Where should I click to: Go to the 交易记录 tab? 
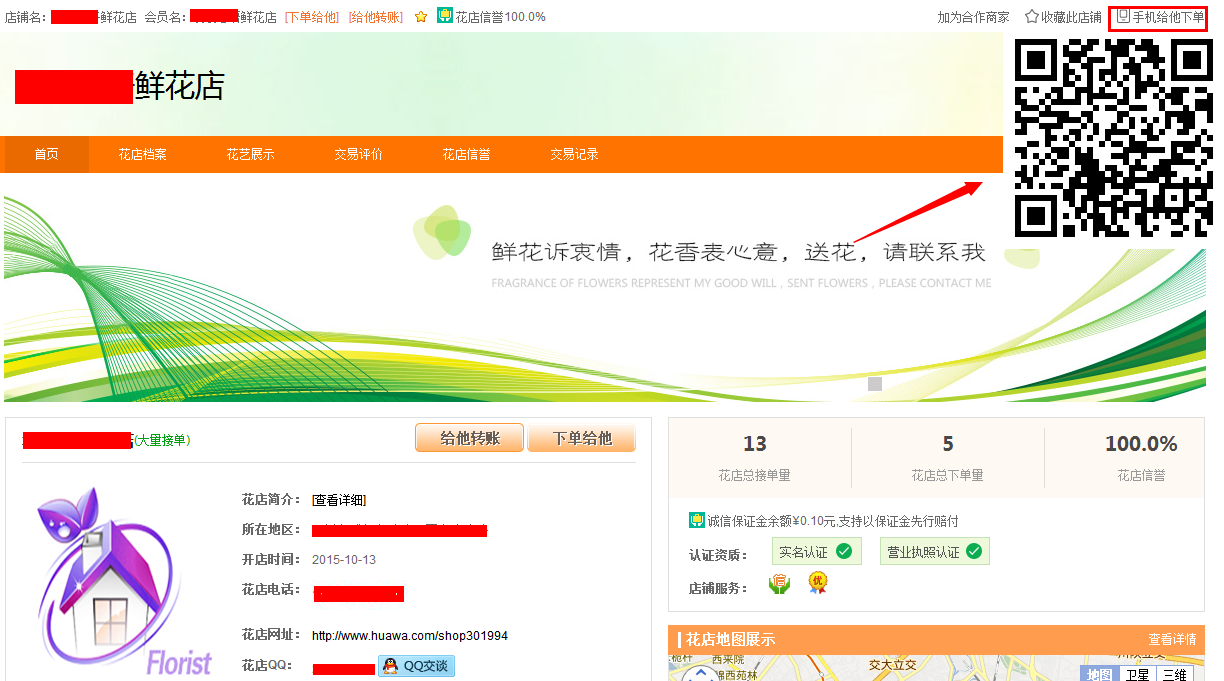tap(574, 155)
